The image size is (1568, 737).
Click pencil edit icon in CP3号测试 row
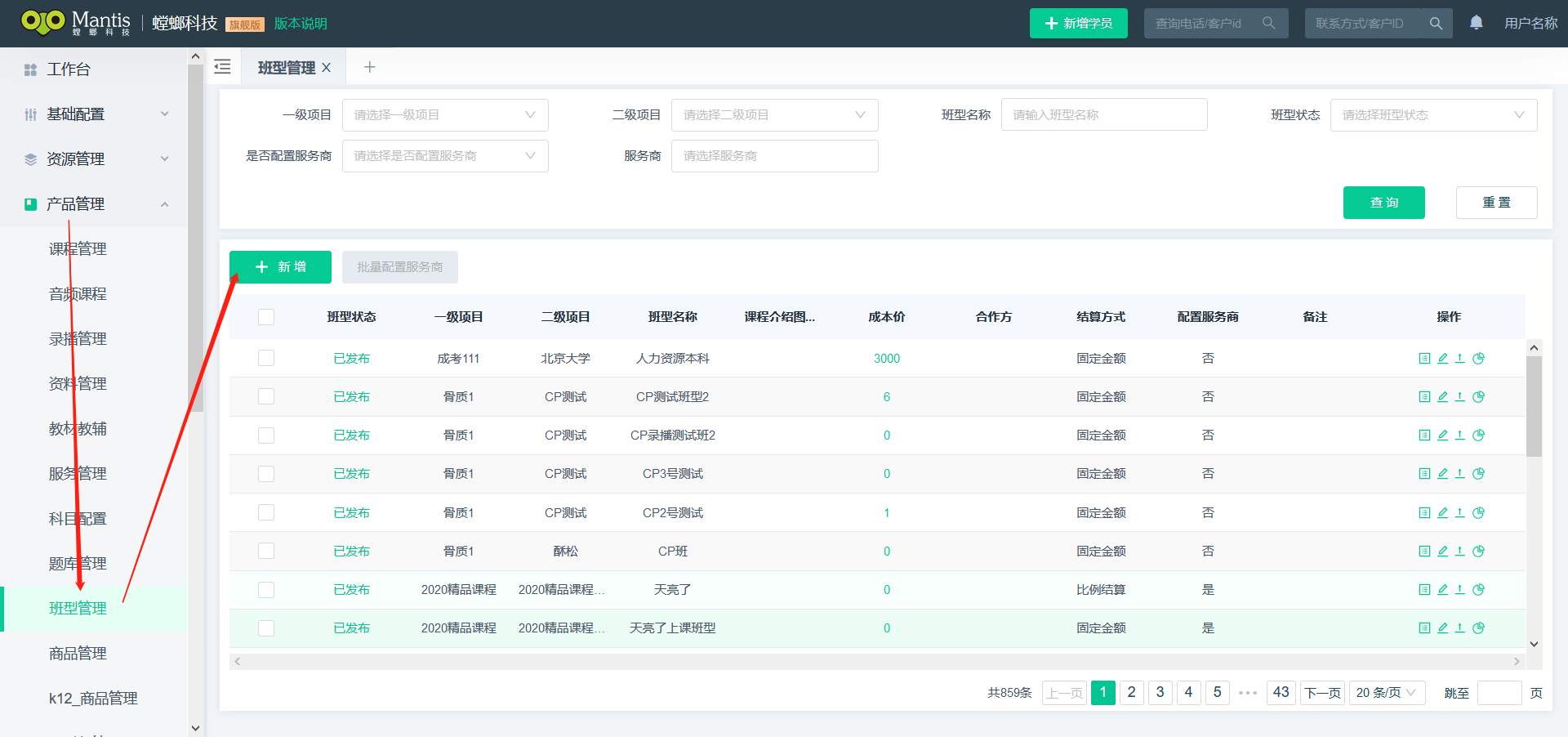pyautogui.click(x=1442, y=474)
